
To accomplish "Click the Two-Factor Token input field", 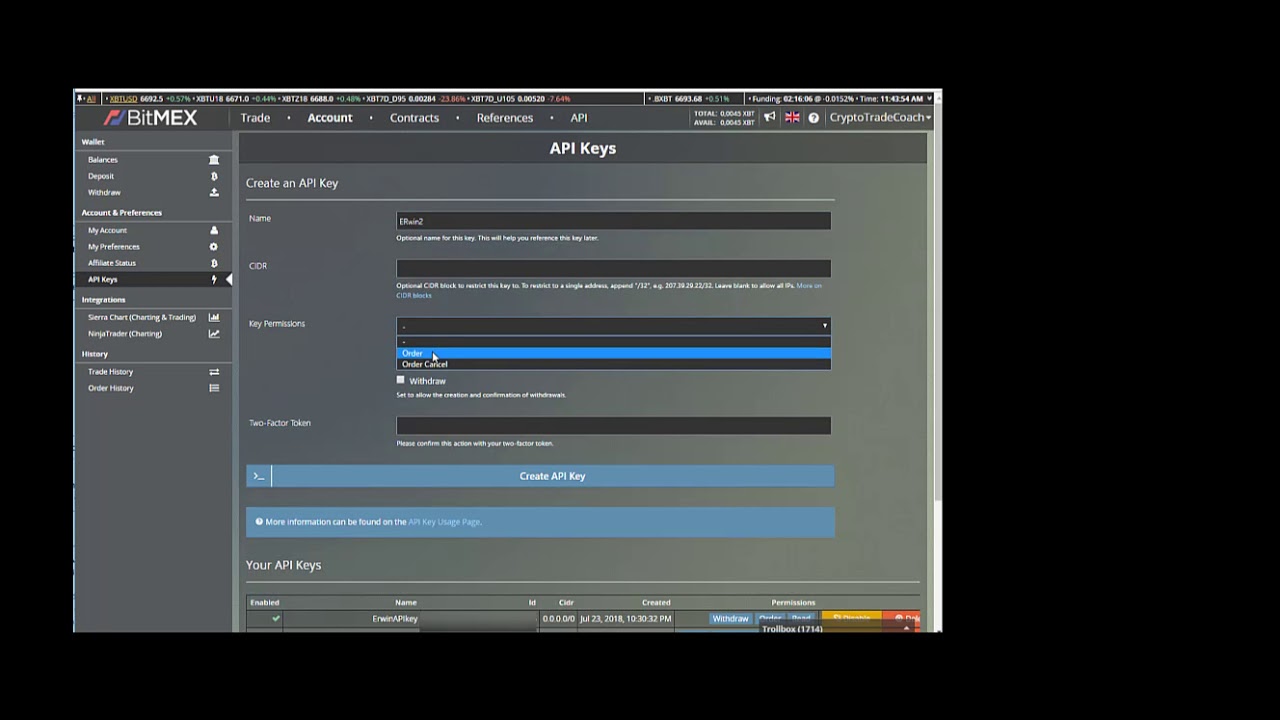I will point(614,425).
